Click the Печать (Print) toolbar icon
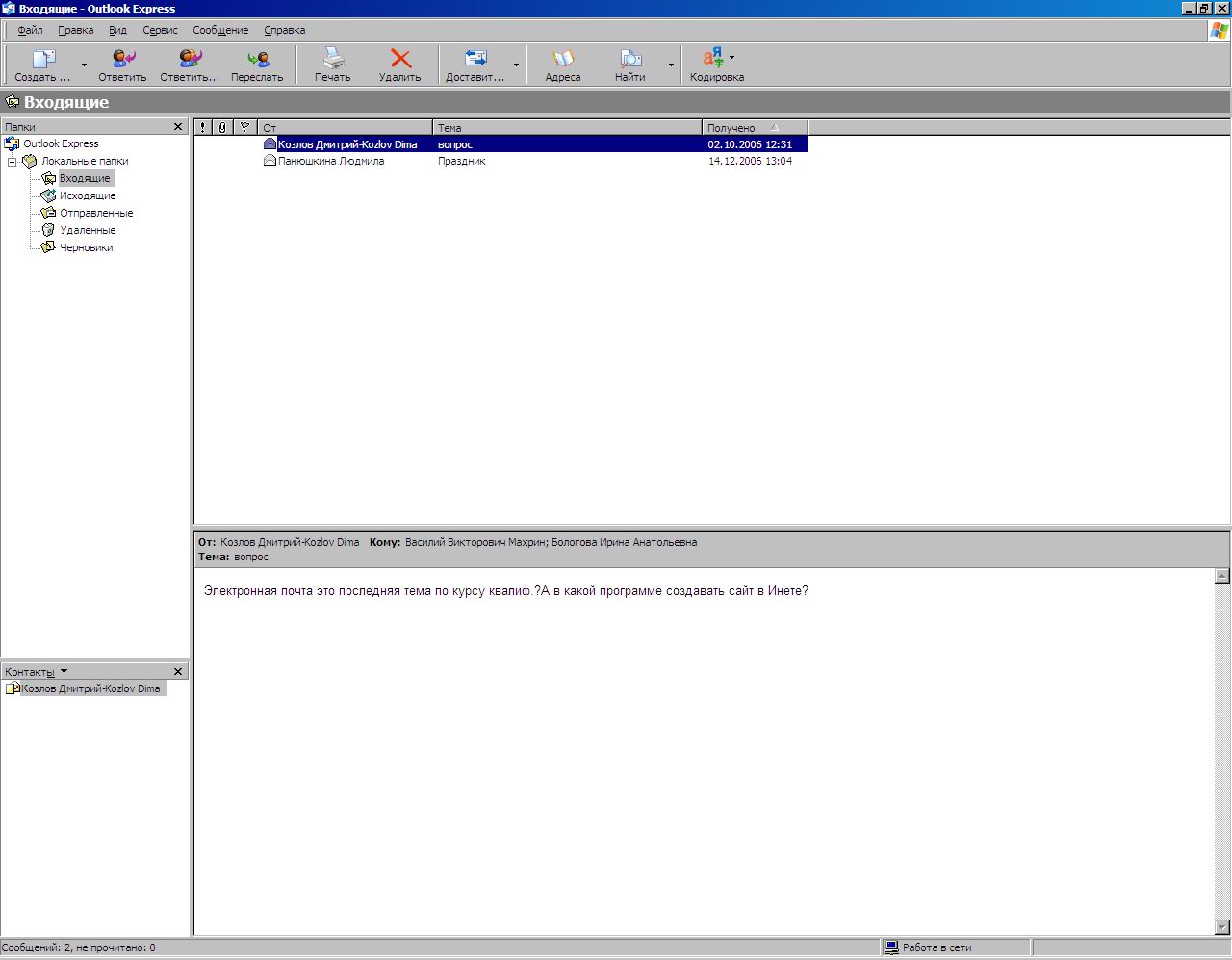The image size is (1232, 960). (333, 60)
